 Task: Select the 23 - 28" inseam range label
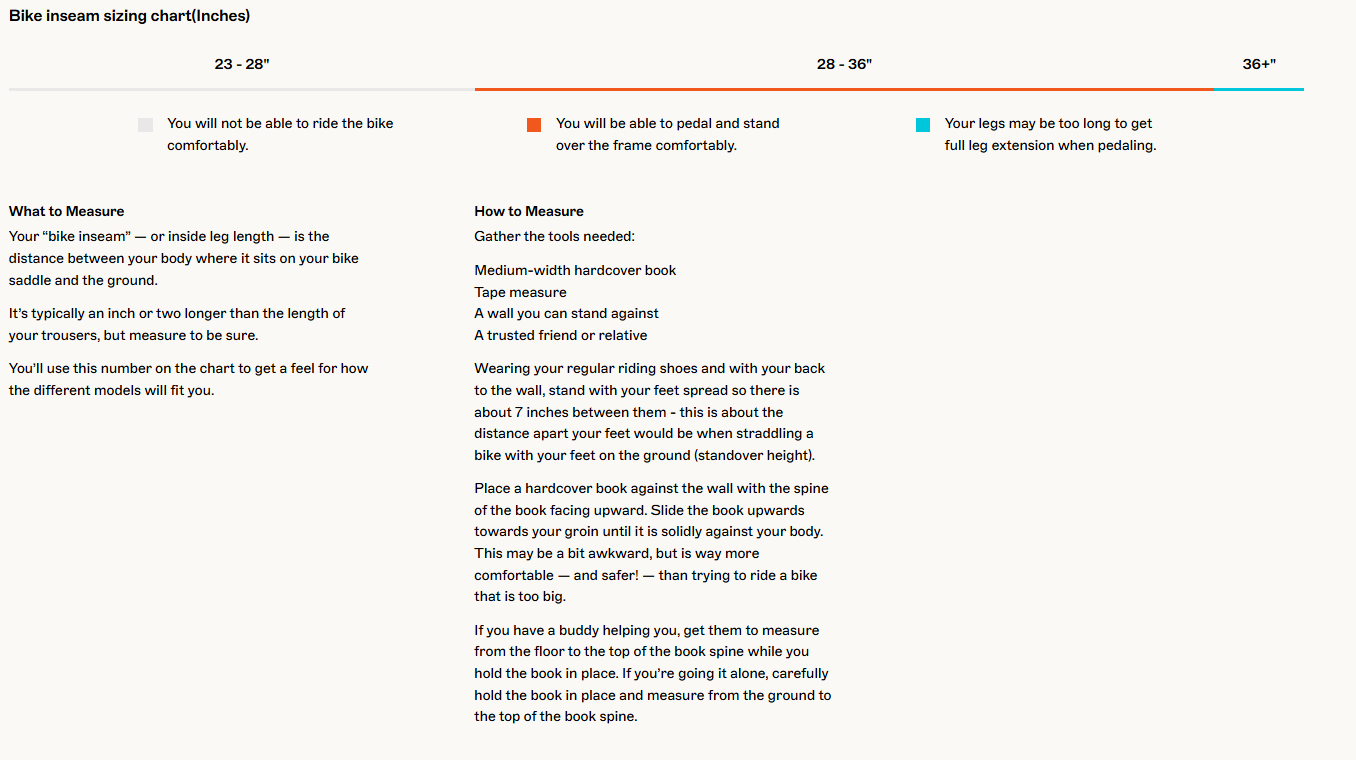pyautogui.click(x=242, y=64)
